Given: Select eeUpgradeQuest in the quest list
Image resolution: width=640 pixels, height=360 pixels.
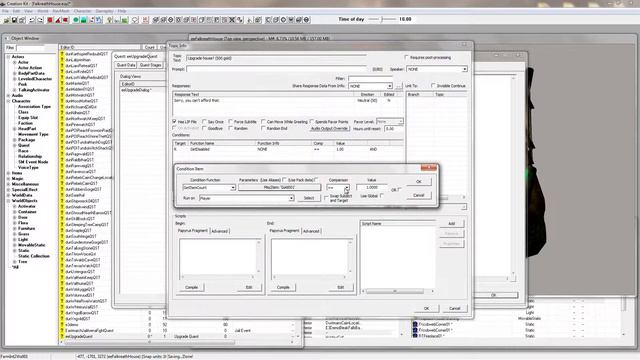Looking at the screenshot, I should (79, 336).
